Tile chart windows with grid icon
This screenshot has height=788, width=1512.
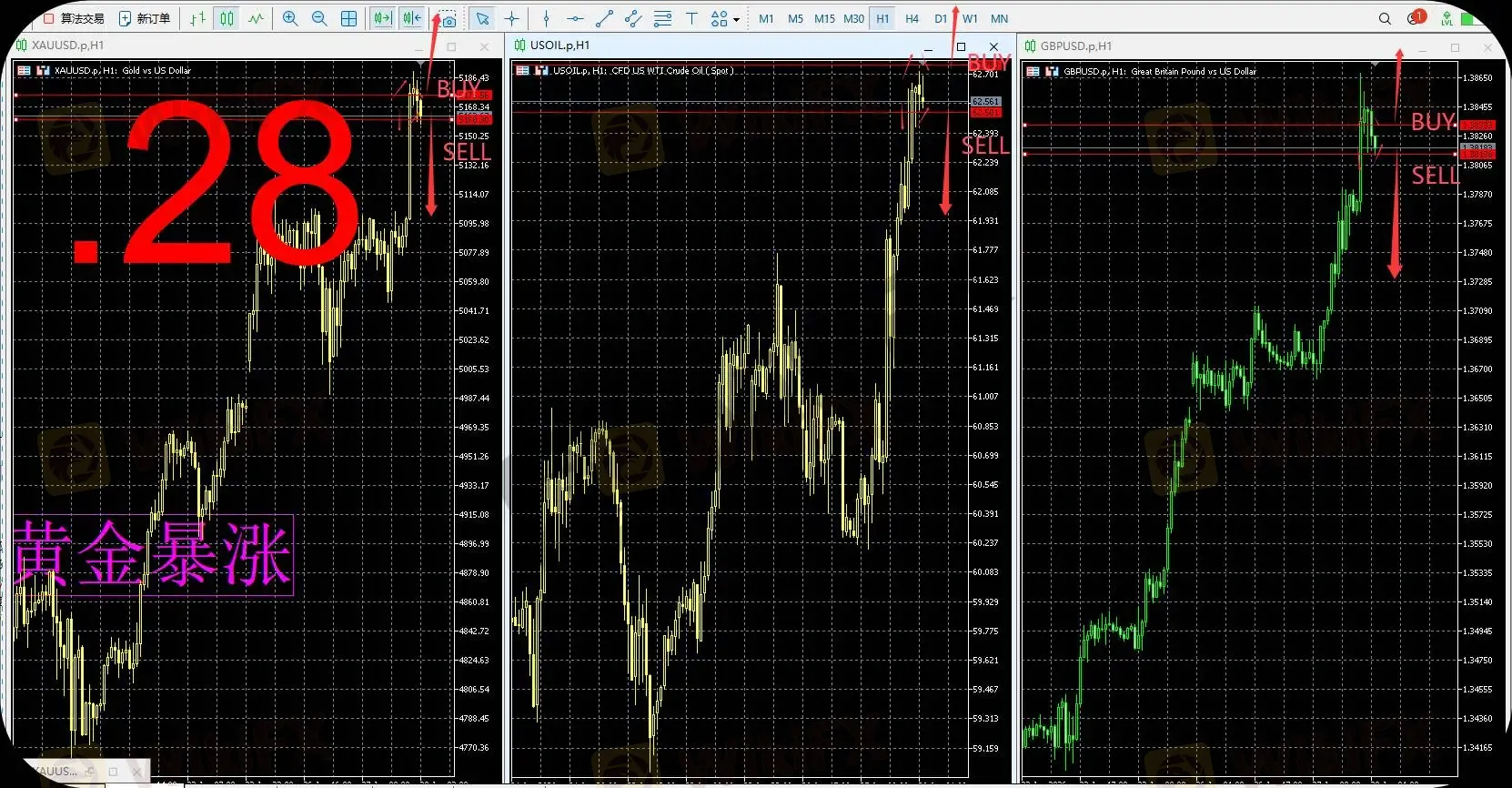coord(348,18)
